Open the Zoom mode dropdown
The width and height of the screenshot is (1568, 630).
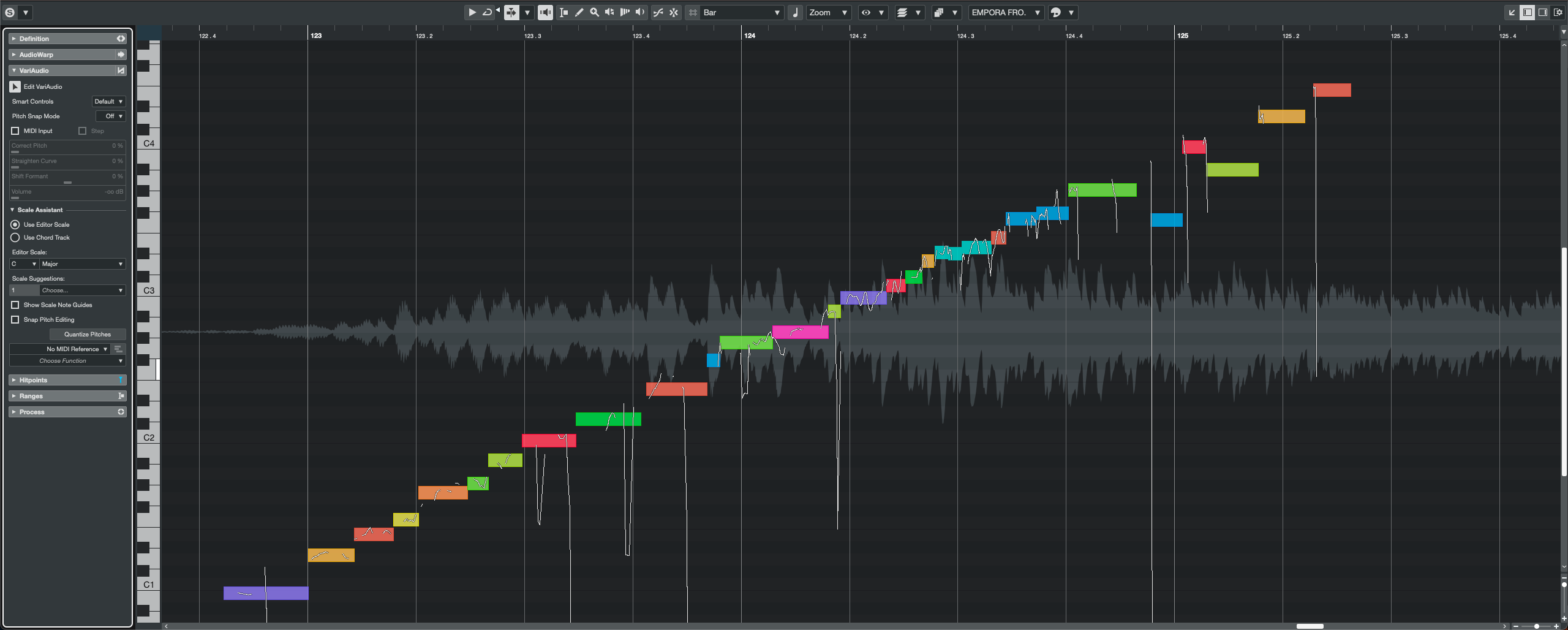828,12
